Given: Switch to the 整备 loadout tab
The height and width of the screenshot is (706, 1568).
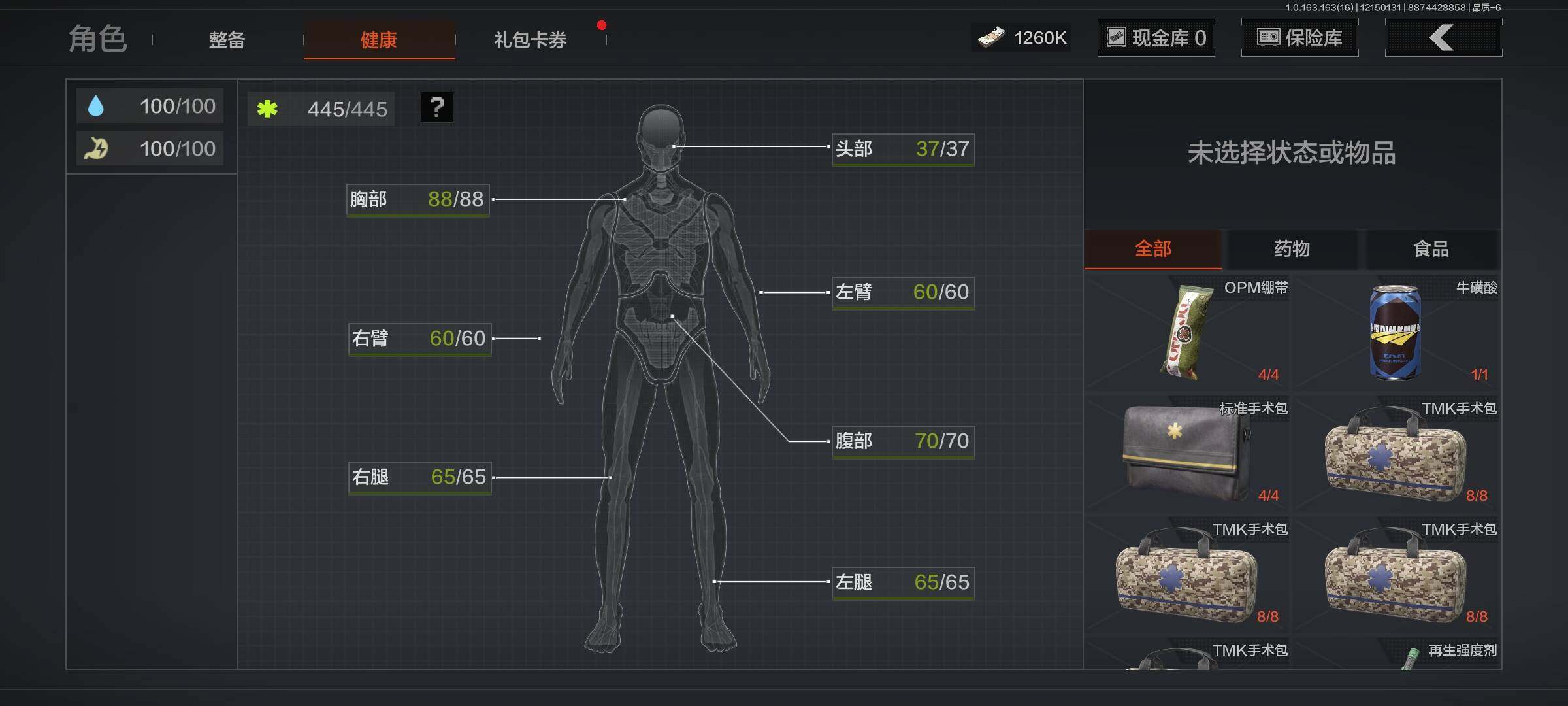Looking at the screenshot, I should tap(227, 40).
